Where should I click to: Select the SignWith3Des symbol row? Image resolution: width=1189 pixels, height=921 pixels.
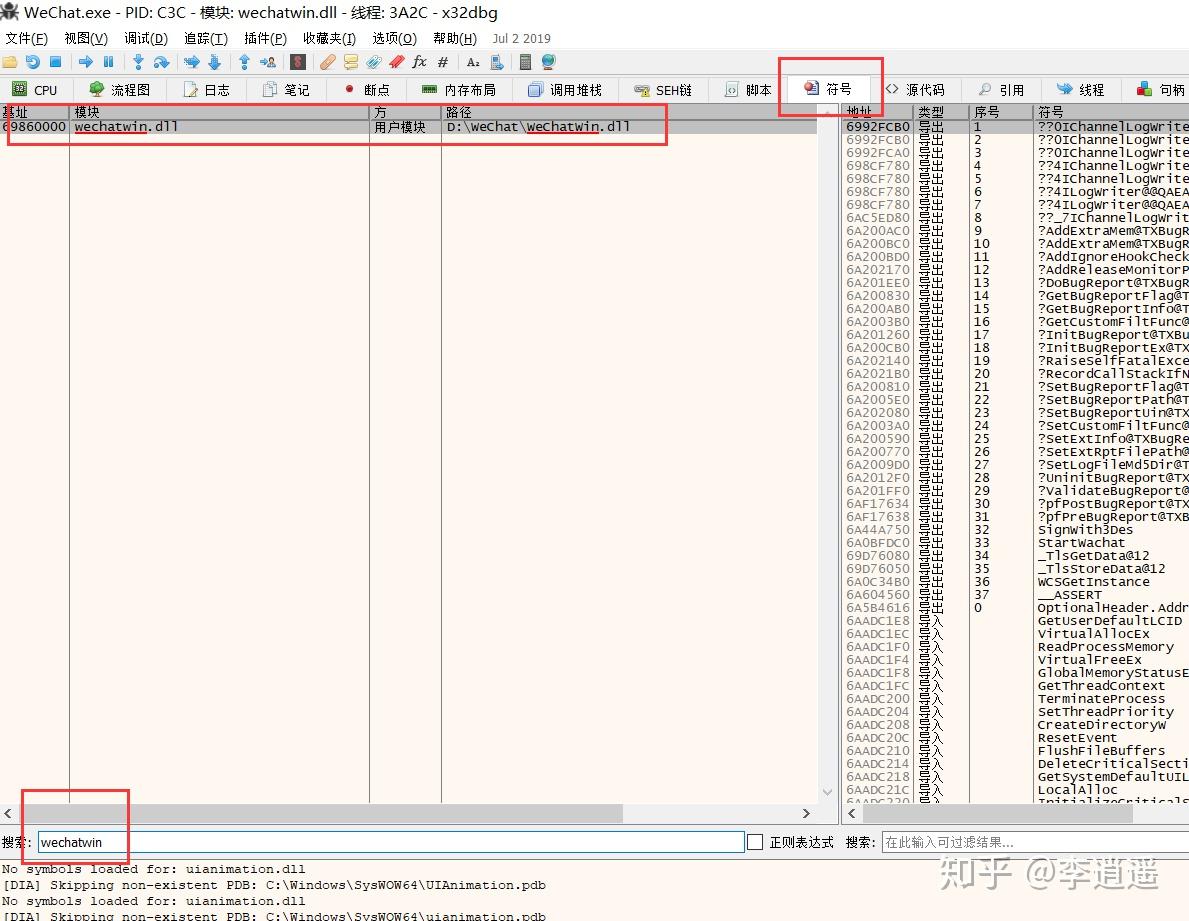pyautogui.click(x=1015, y=530)
